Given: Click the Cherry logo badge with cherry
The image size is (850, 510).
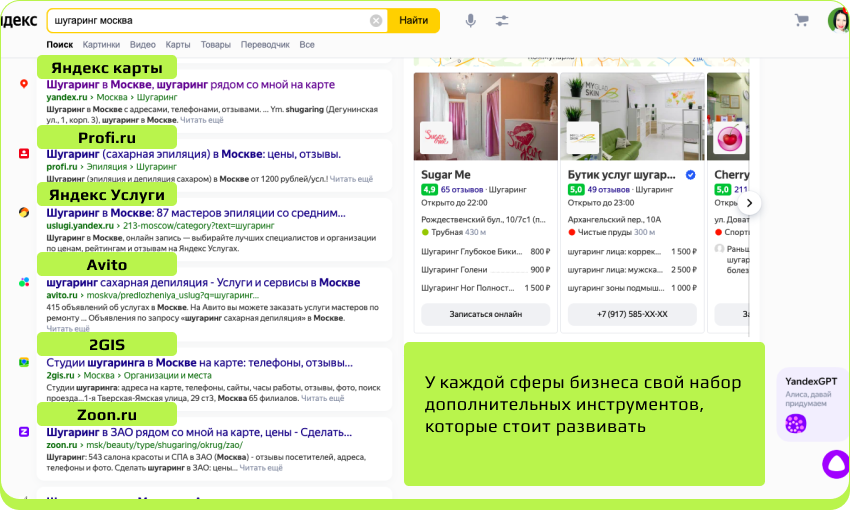Looking at the screenshot, I should pyautogui.click(x=730, y=137).
